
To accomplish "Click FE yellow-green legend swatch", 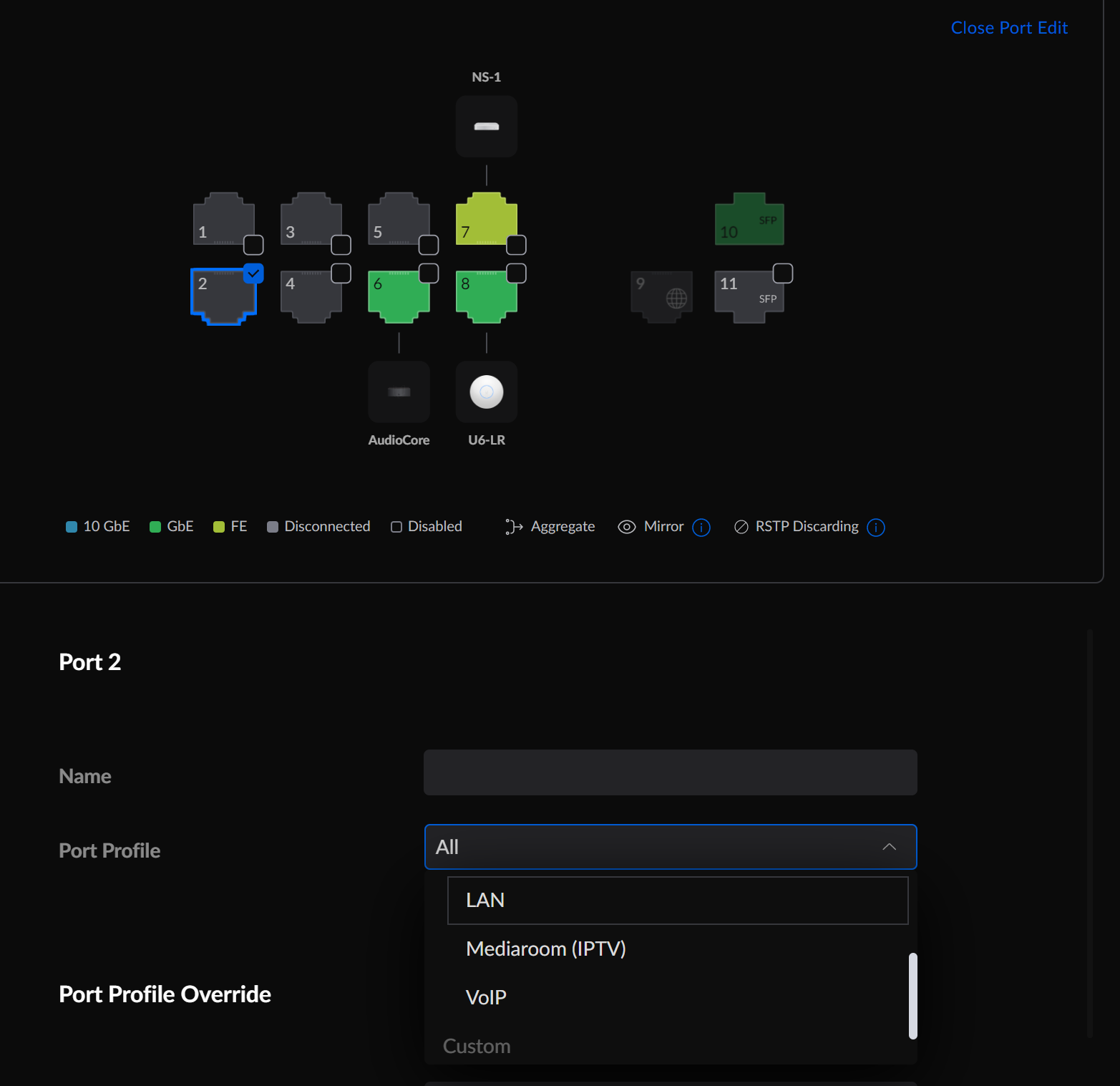I will tap(219, 527).
